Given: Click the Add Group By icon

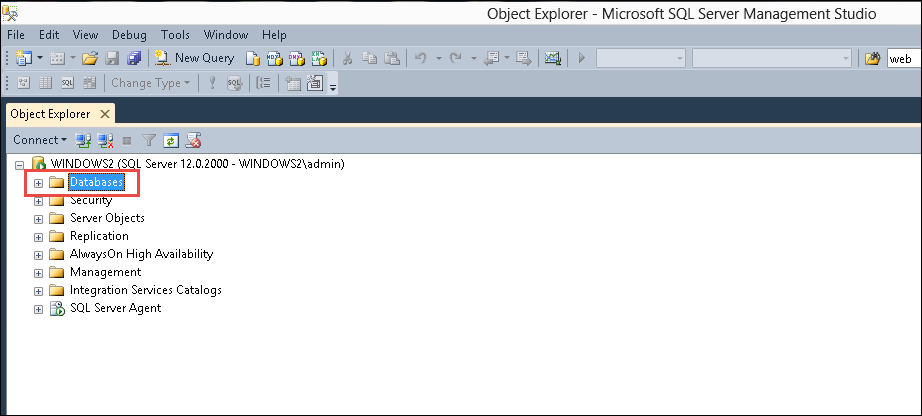Looking at the screenshot, I should [x=263, y=83].
